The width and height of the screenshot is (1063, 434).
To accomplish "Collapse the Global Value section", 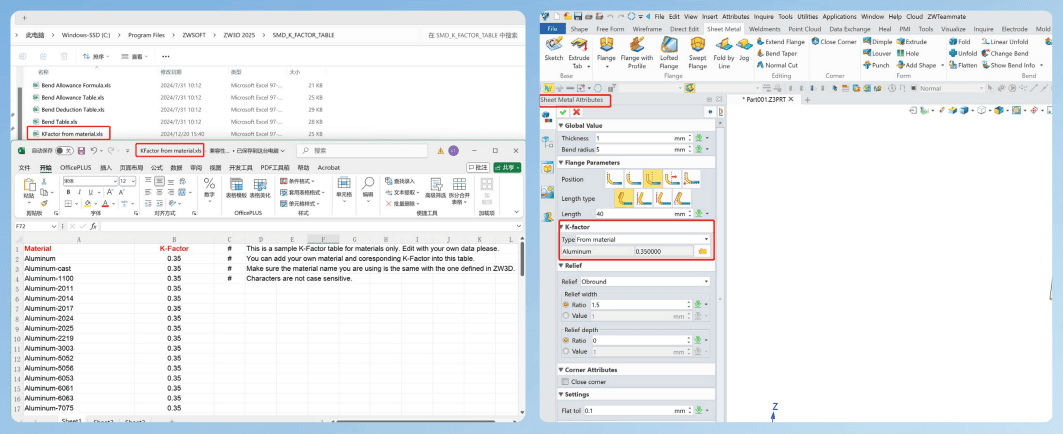I will (x=561, y=125).
